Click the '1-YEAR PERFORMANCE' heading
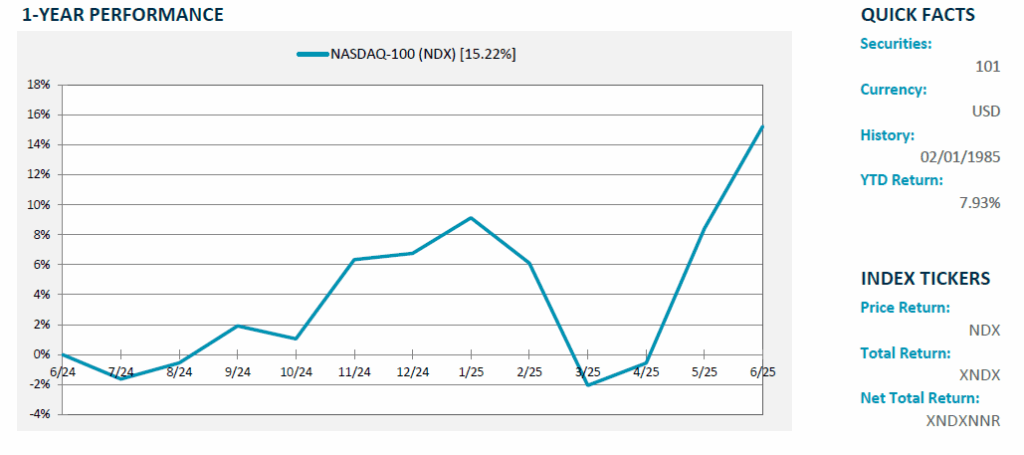This screenshot has width=1024, height=455. click(x=123, y=15)
